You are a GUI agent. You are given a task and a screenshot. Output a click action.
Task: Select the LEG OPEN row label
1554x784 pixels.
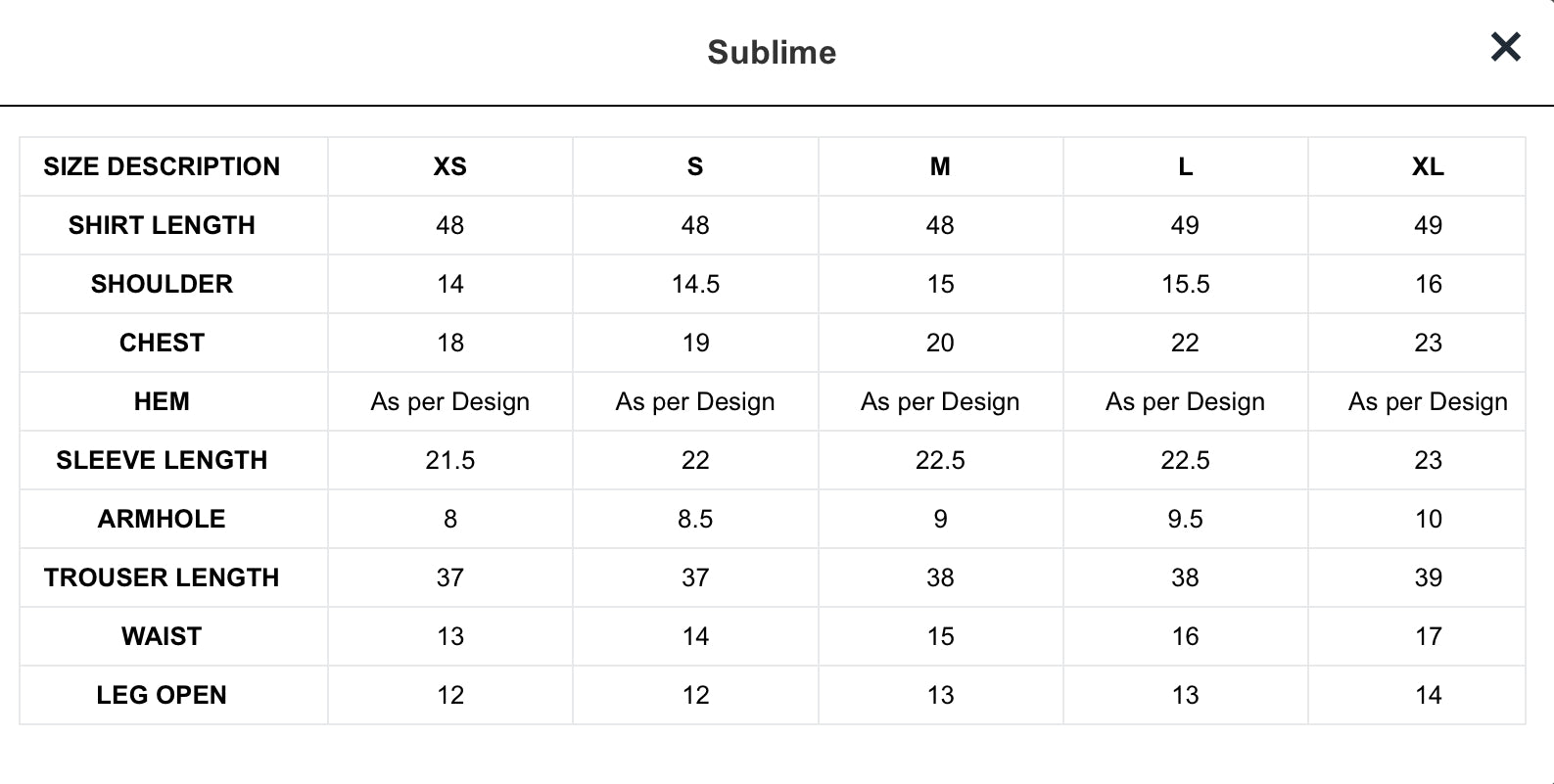pyautogui.click(x=162, y=695)
